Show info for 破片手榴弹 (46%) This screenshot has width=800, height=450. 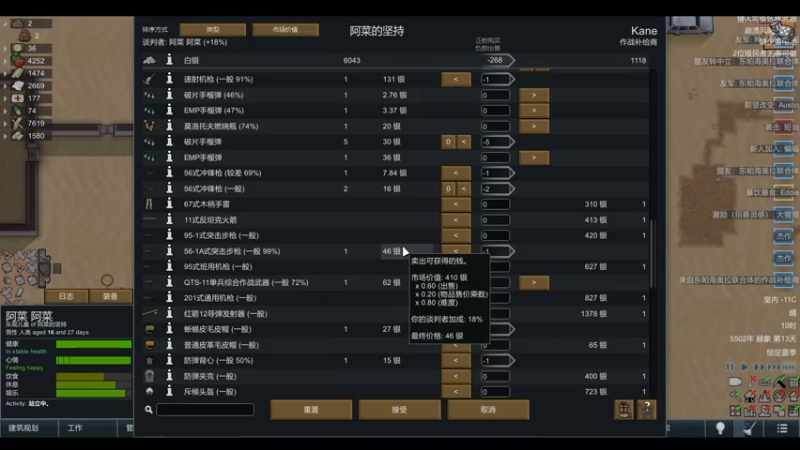169,95
